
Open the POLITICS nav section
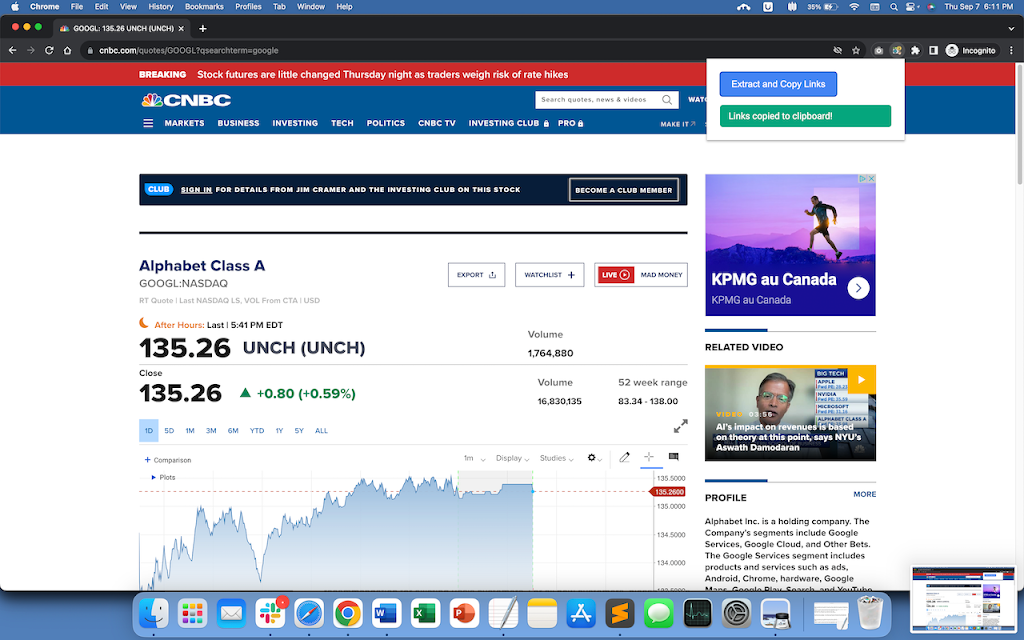point(386,123)
